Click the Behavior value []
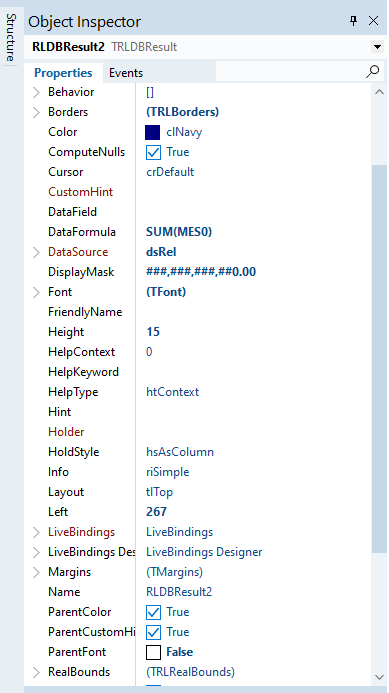 (150, 92)
